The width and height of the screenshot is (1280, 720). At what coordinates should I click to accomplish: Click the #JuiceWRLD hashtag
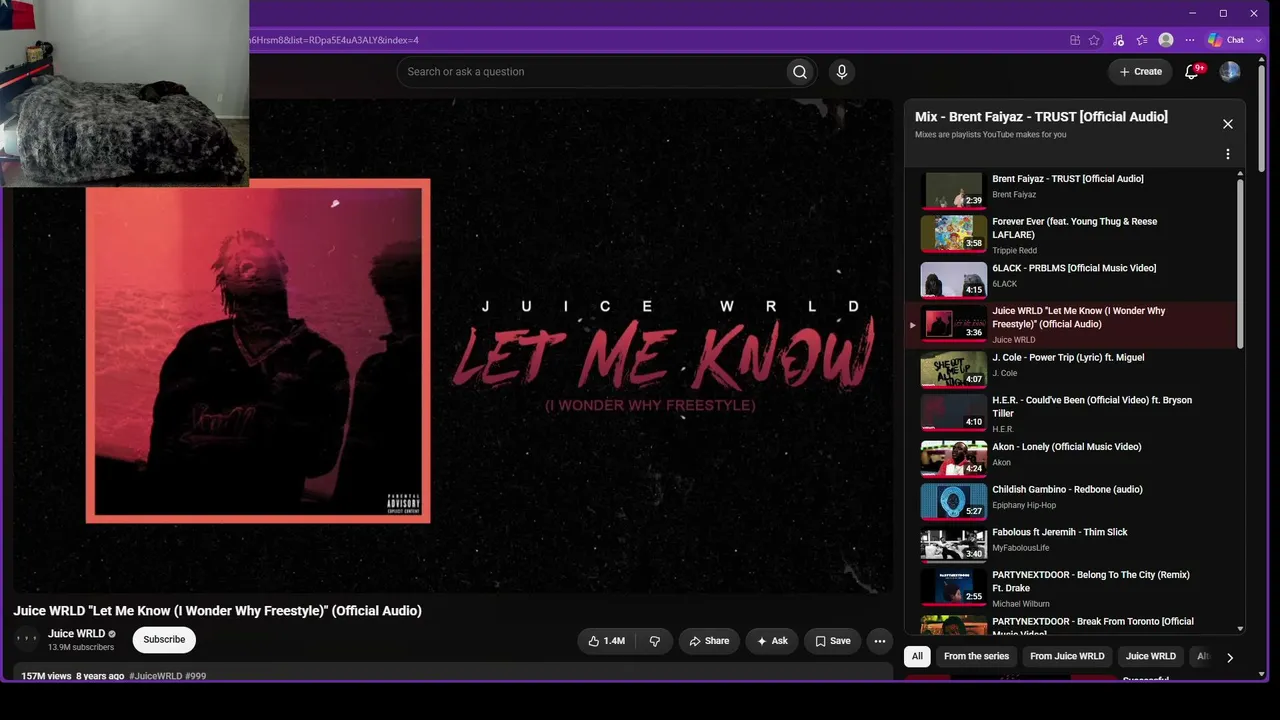(155, 677)
